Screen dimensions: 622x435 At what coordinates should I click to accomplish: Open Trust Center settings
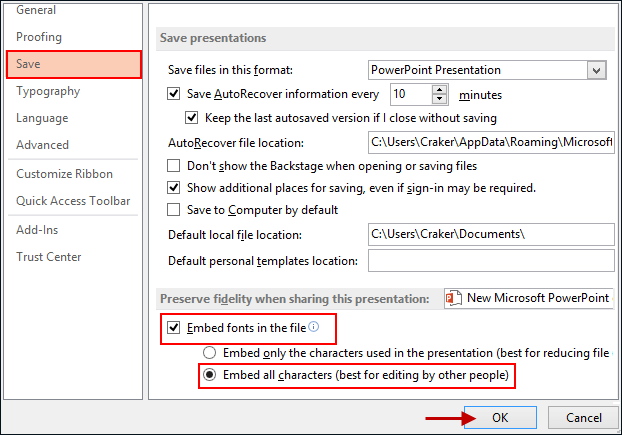pos(48,257)
